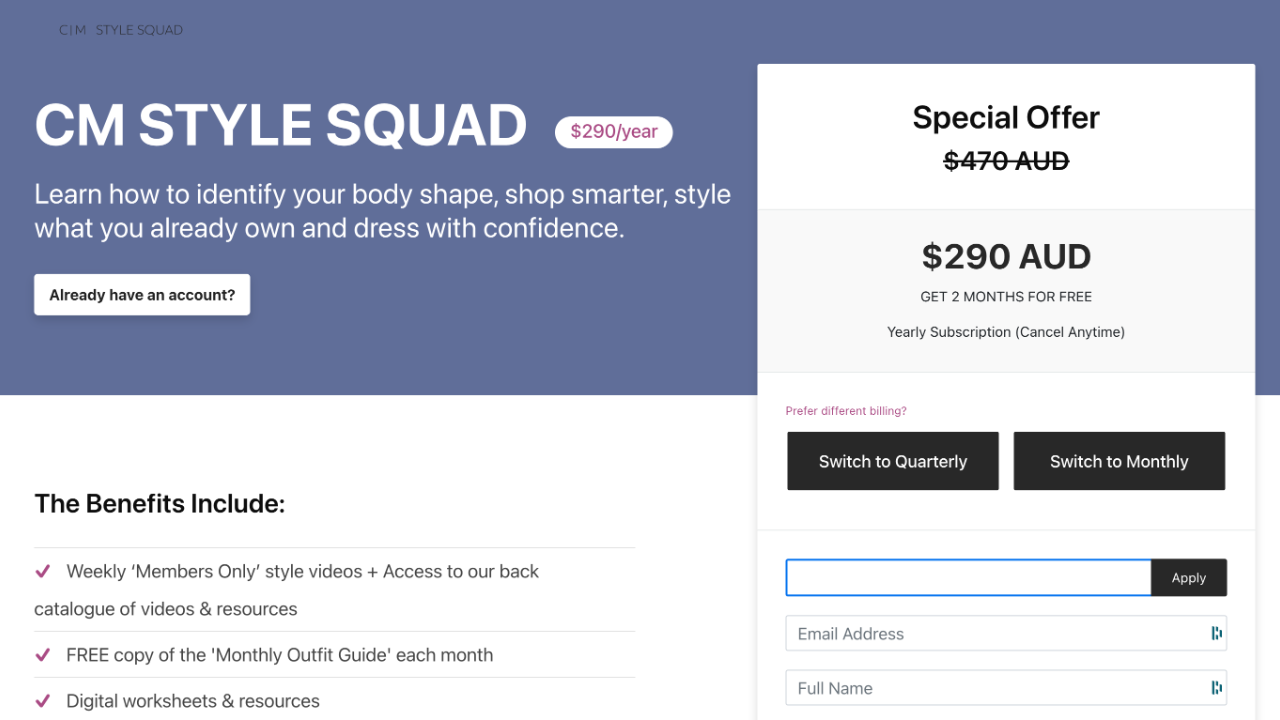Apply the coupon code
This screenshot has height=720, width=1280.
(1188, 578)
